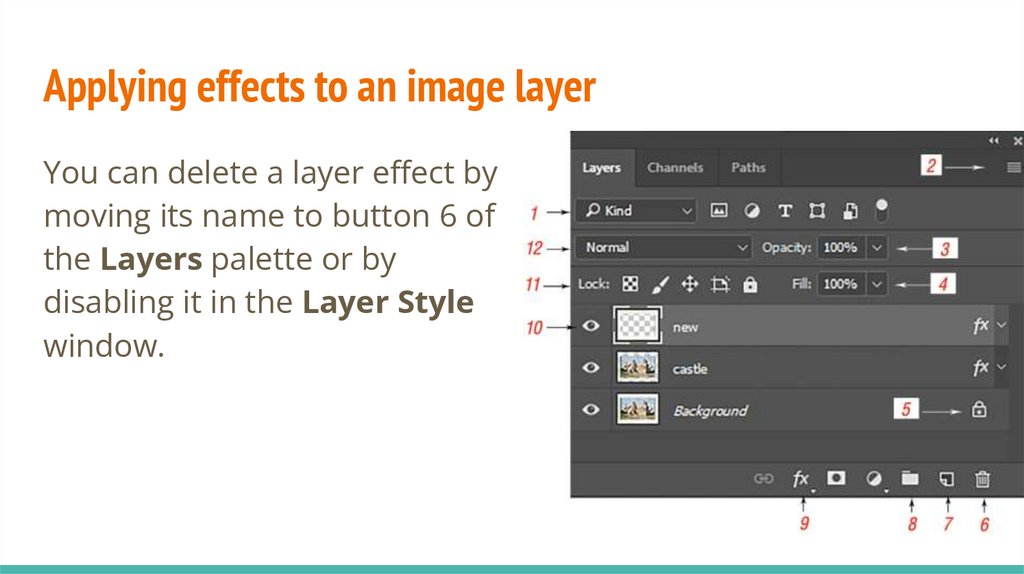
Task: Switch to the Channels tab
Action: (x=675, y=168)
